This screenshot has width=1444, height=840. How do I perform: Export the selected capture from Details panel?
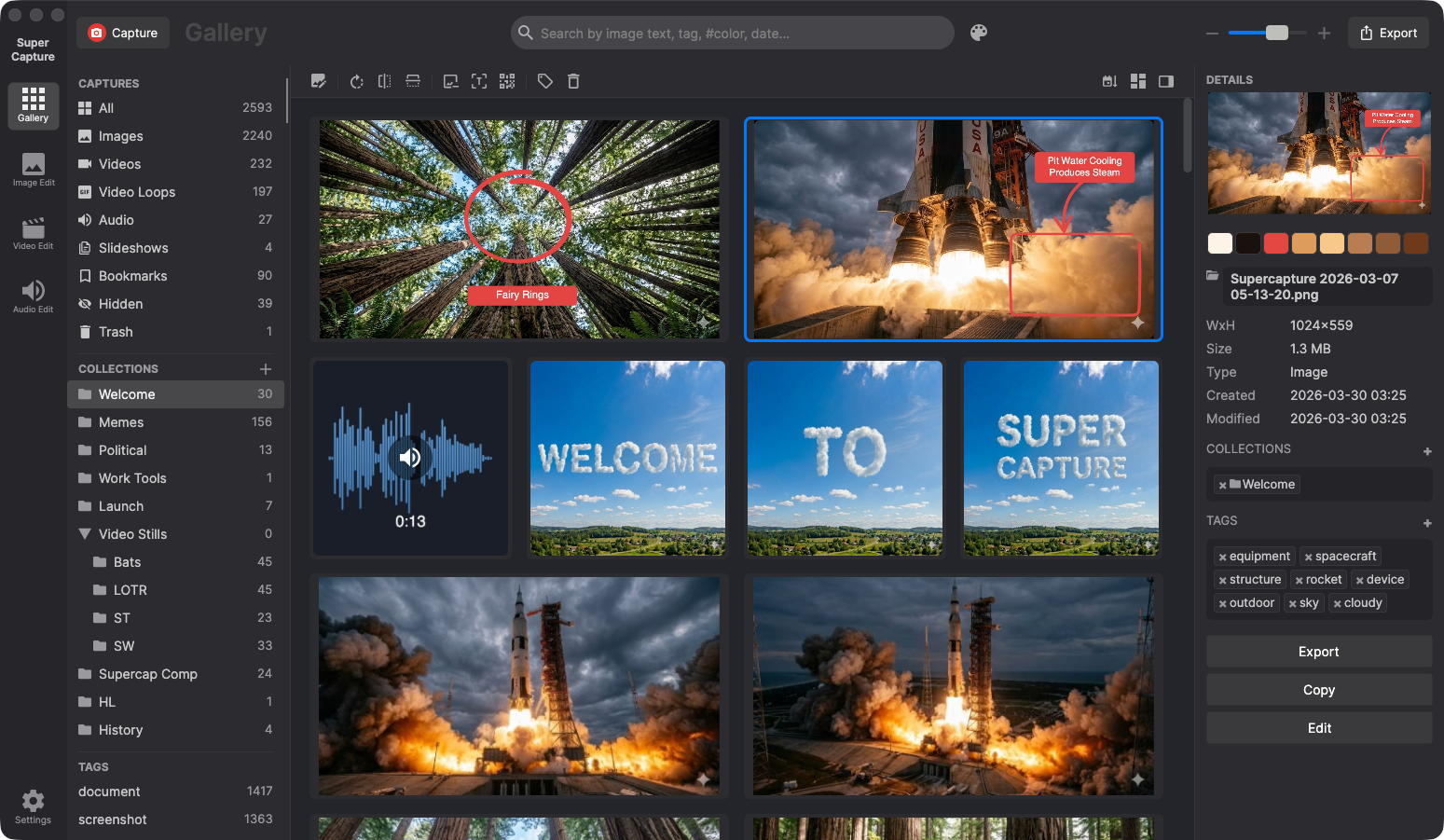[1319, 651]
